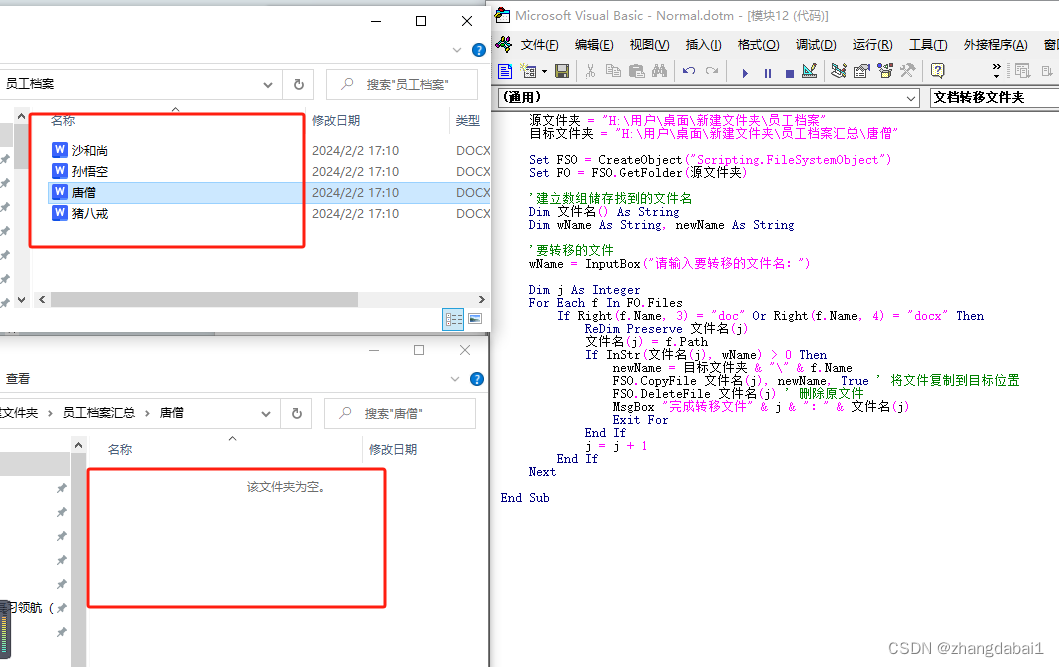The width and height of the screenshot is (1059, 667).
Task: Click horizontal scrollbar right arrow
Action: (x=482, y=299)
